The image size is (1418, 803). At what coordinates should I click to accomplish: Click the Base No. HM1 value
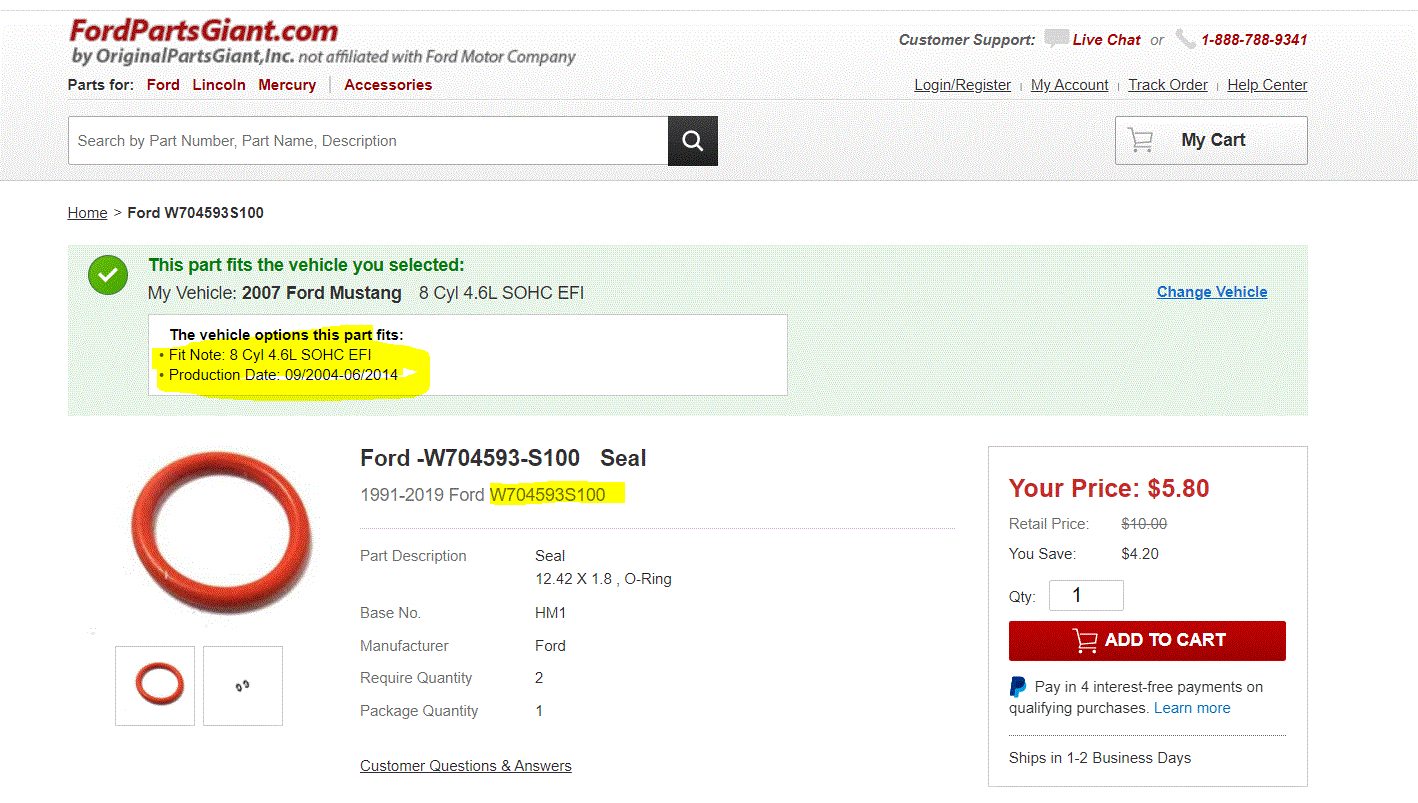tap(551, 613)
